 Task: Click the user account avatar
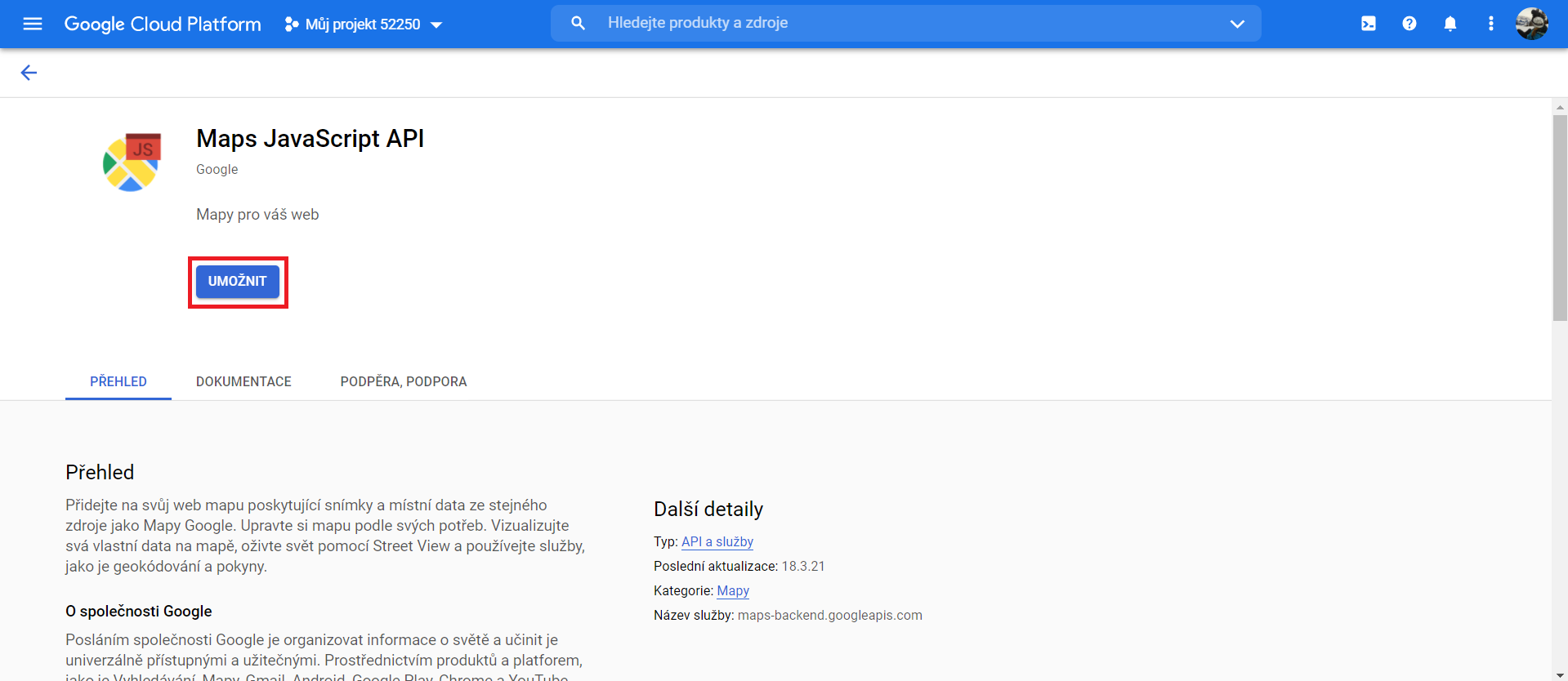[x=1531, y=24]
